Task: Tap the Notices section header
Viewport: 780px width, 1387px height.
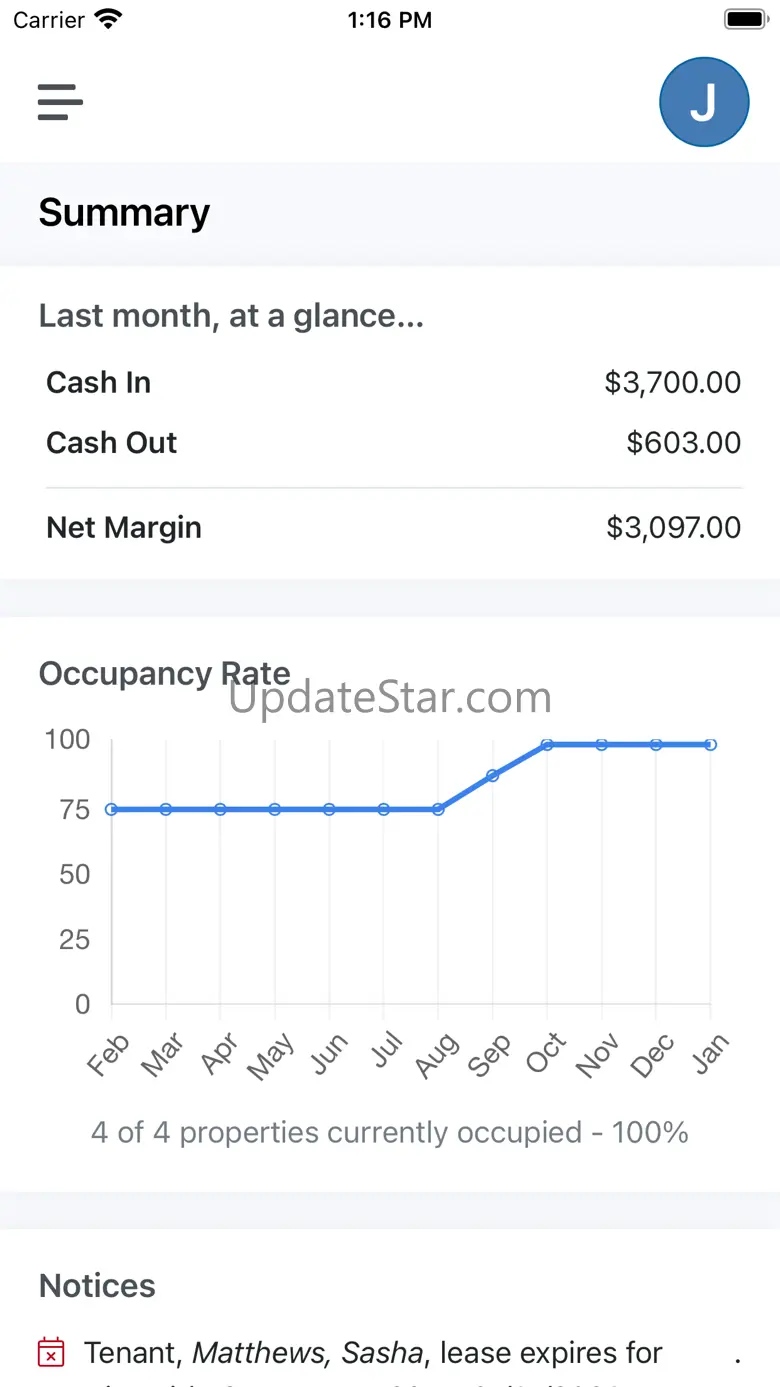Action: click(97, 1285)
